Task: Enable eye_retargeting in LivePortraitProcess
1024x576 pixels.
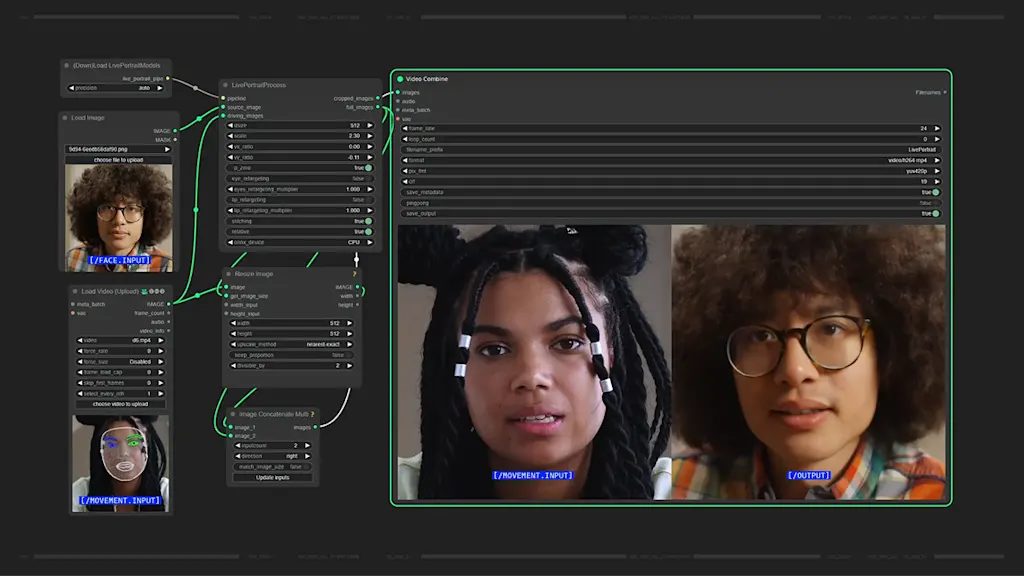Action: point(300,178)
